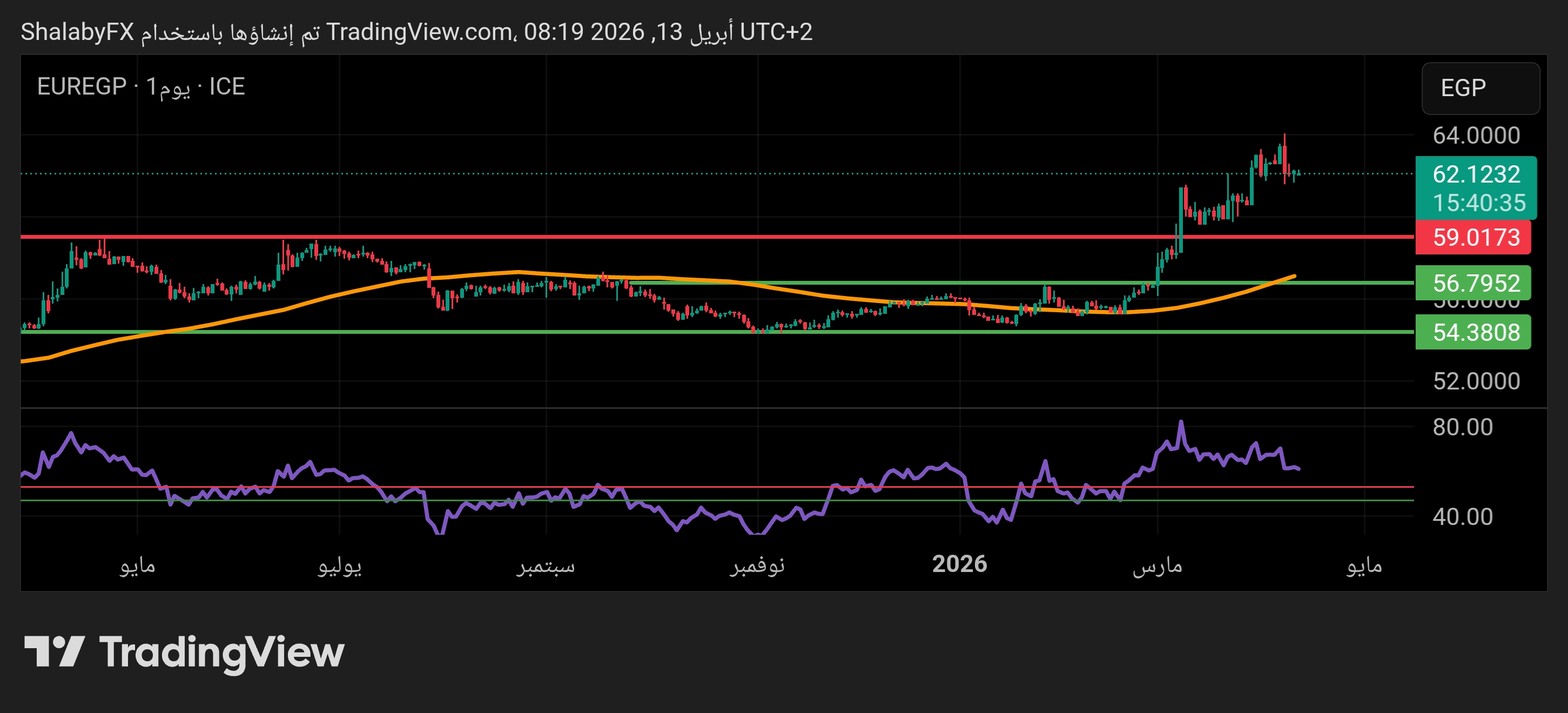Screen dimensions: 1568x713
Task: Click the current price 62.1232 label
Action: (x=1476, y=175)
